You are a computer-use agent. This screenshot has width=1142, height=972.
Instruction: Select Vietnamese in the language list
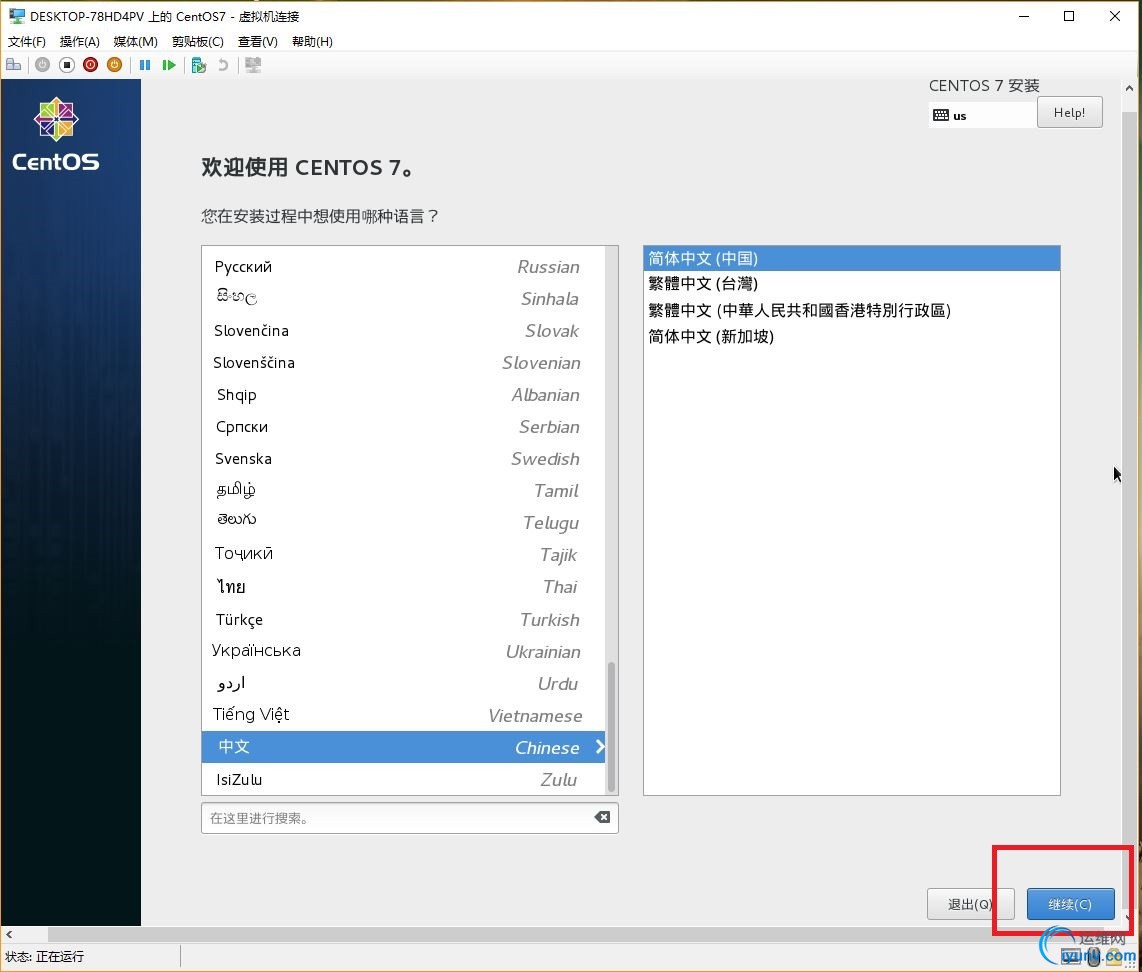[x=403, y=716]
